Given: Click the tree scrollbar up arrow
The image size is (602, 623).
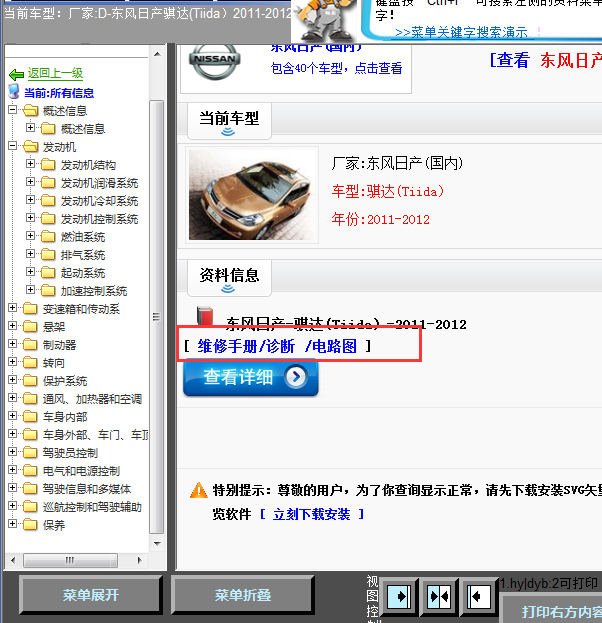Looking at the screenshot, I should click(x=157, y=54).
